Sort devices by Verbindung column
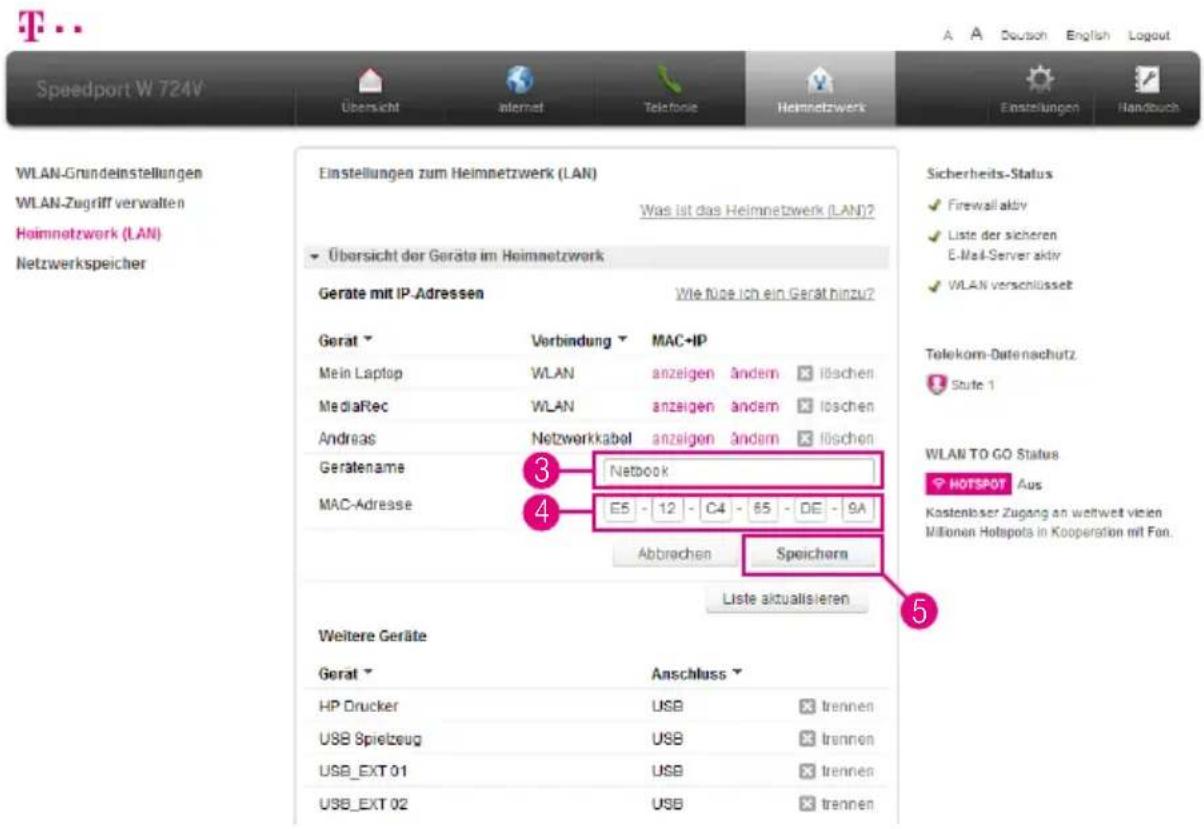The image size is (1204, 829). pos(579,343)
